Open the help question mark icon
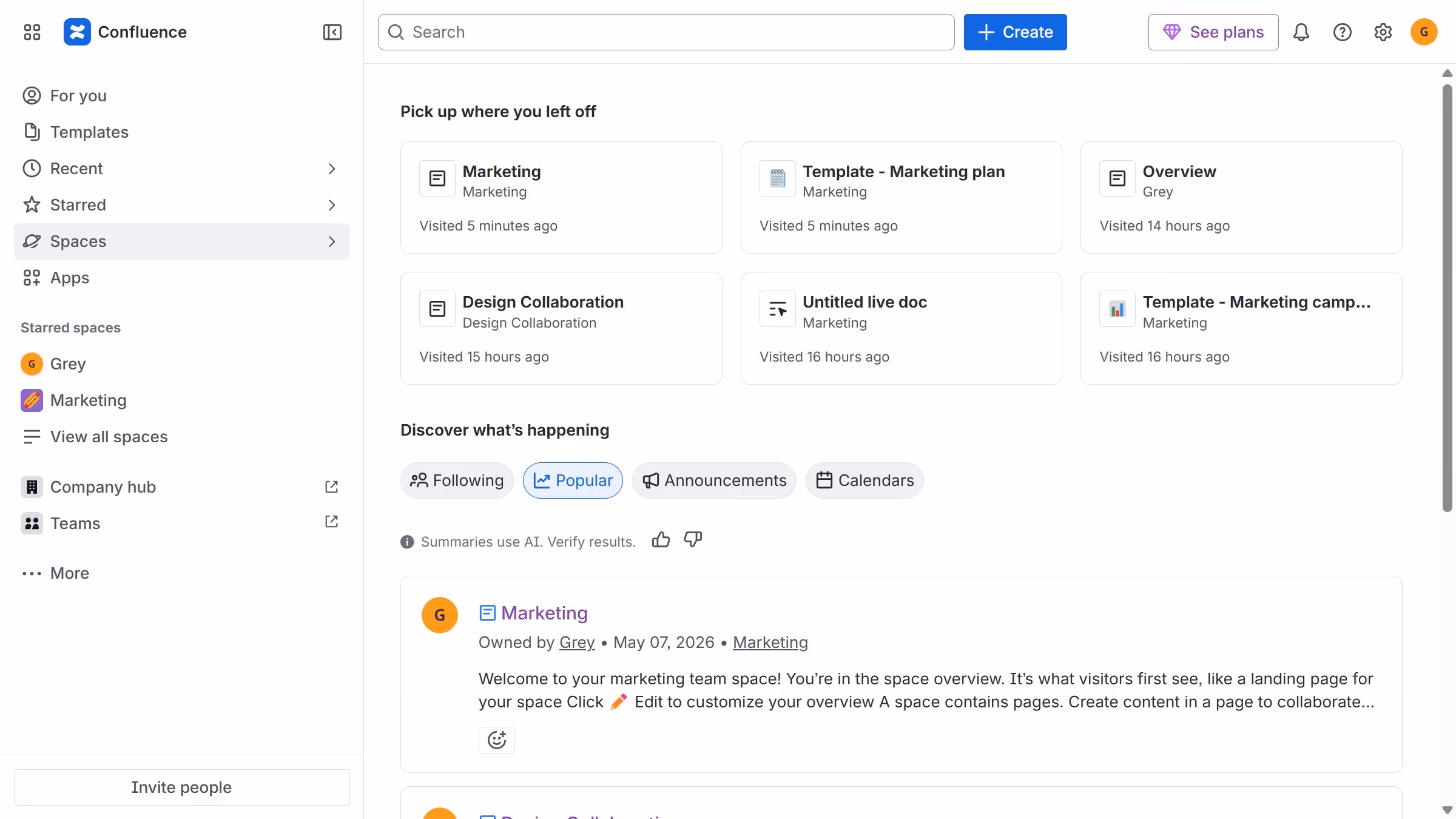The width and height of the screenshot is (1456, 819). (1342, 32)
